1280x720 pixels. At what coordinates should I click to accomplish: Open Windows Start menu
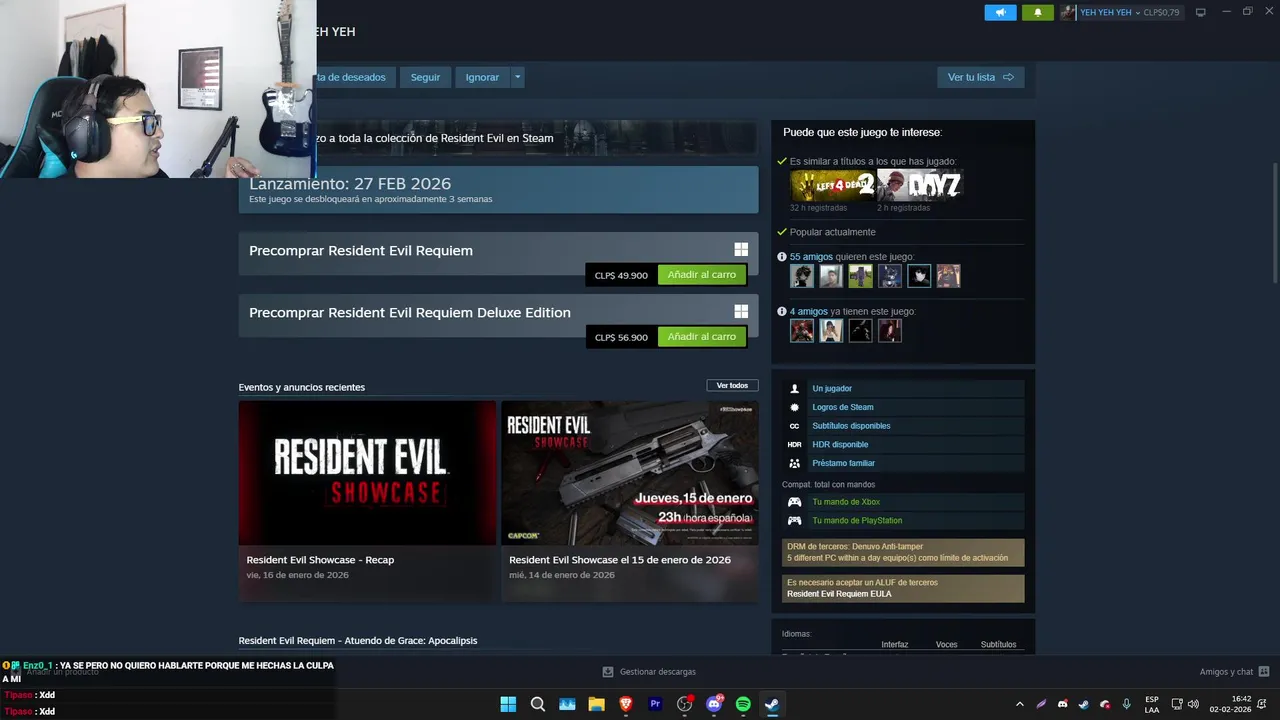click(508, 704)
